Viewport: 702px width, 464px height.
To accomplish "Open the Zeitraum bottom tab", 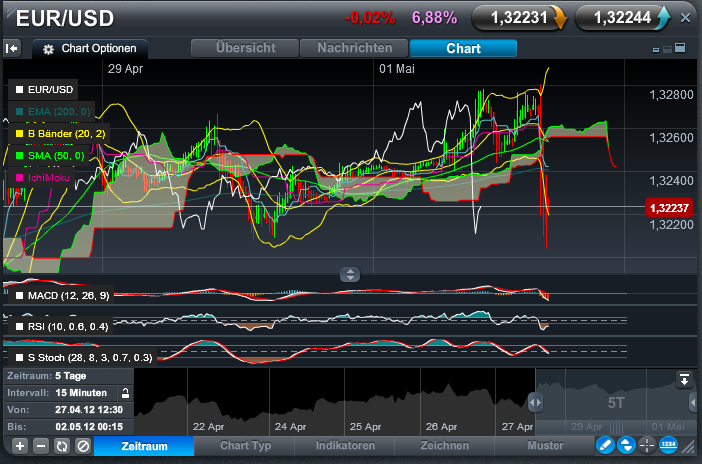I will (x=144, y=446).
